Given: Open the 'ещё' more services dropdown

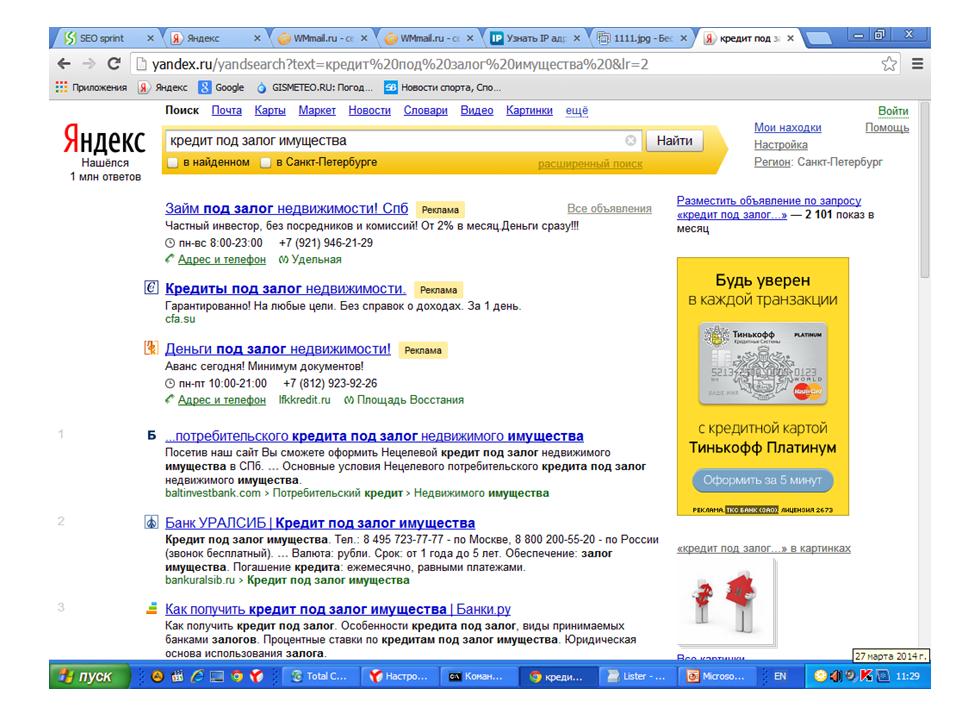Looking at the screenshot, I should click(x=577, y=111).
